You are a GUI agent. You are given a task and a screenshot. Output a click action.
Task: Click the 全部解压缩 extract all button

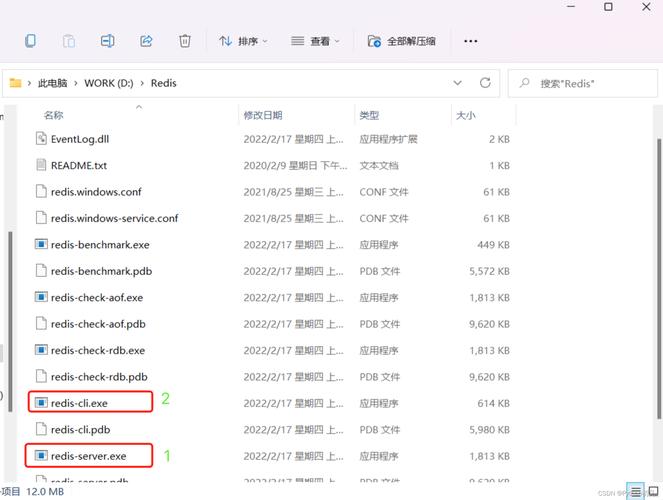[x=401, y=41]
